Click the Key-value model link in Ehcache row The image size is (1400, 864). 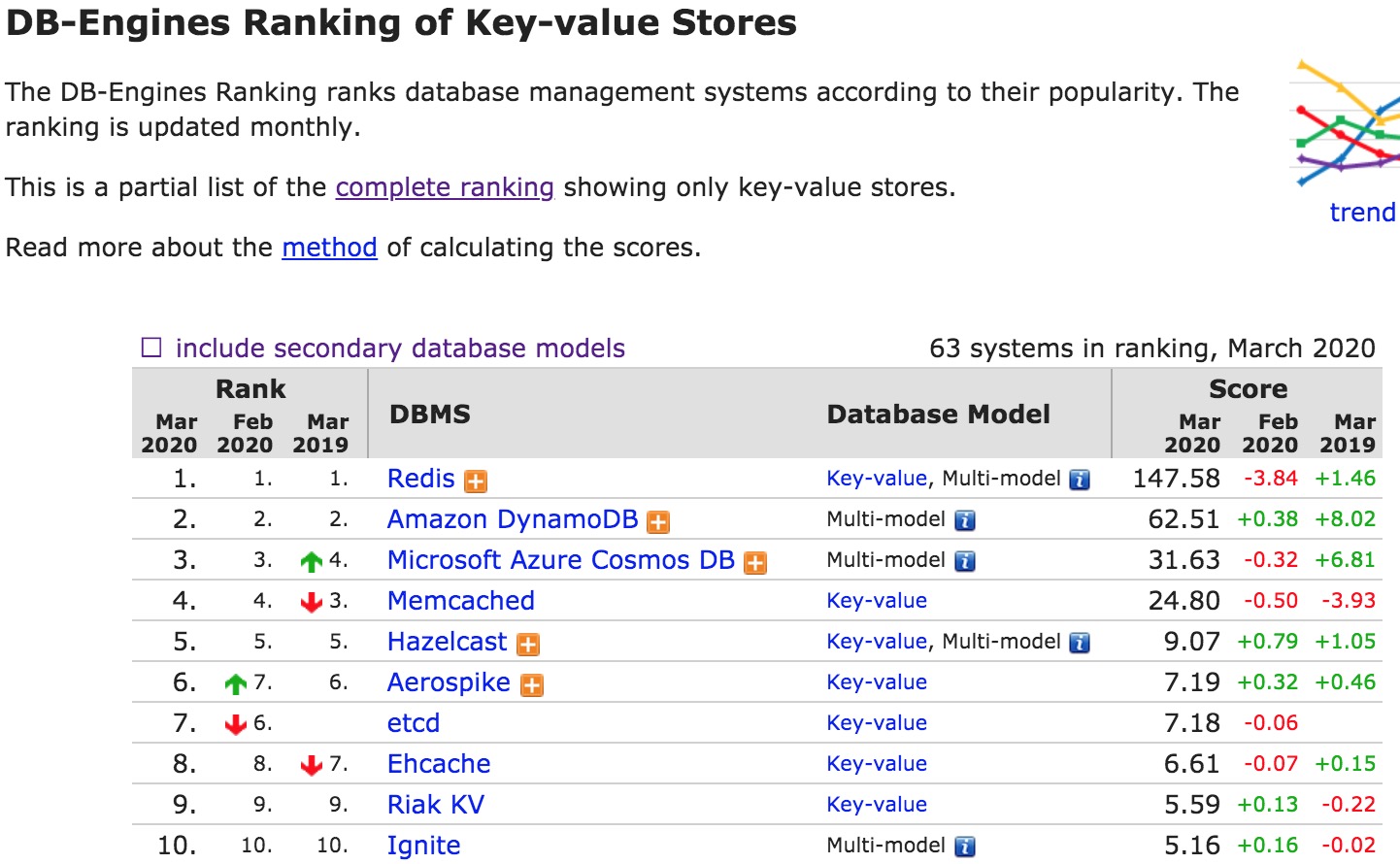point(877,764)
